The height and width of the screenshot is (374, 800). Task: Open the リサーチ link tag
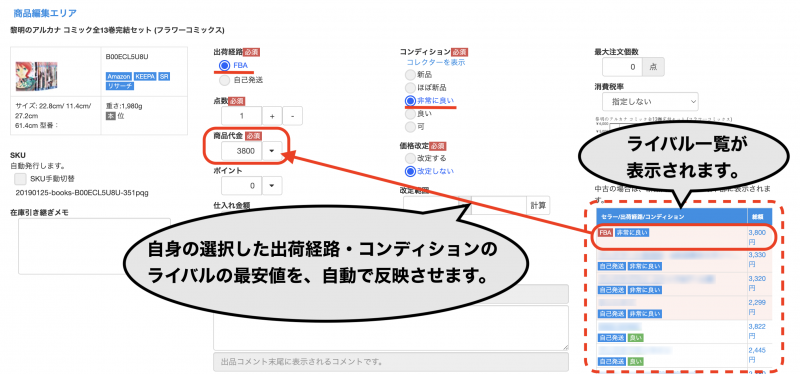click(x=119, y=86)
